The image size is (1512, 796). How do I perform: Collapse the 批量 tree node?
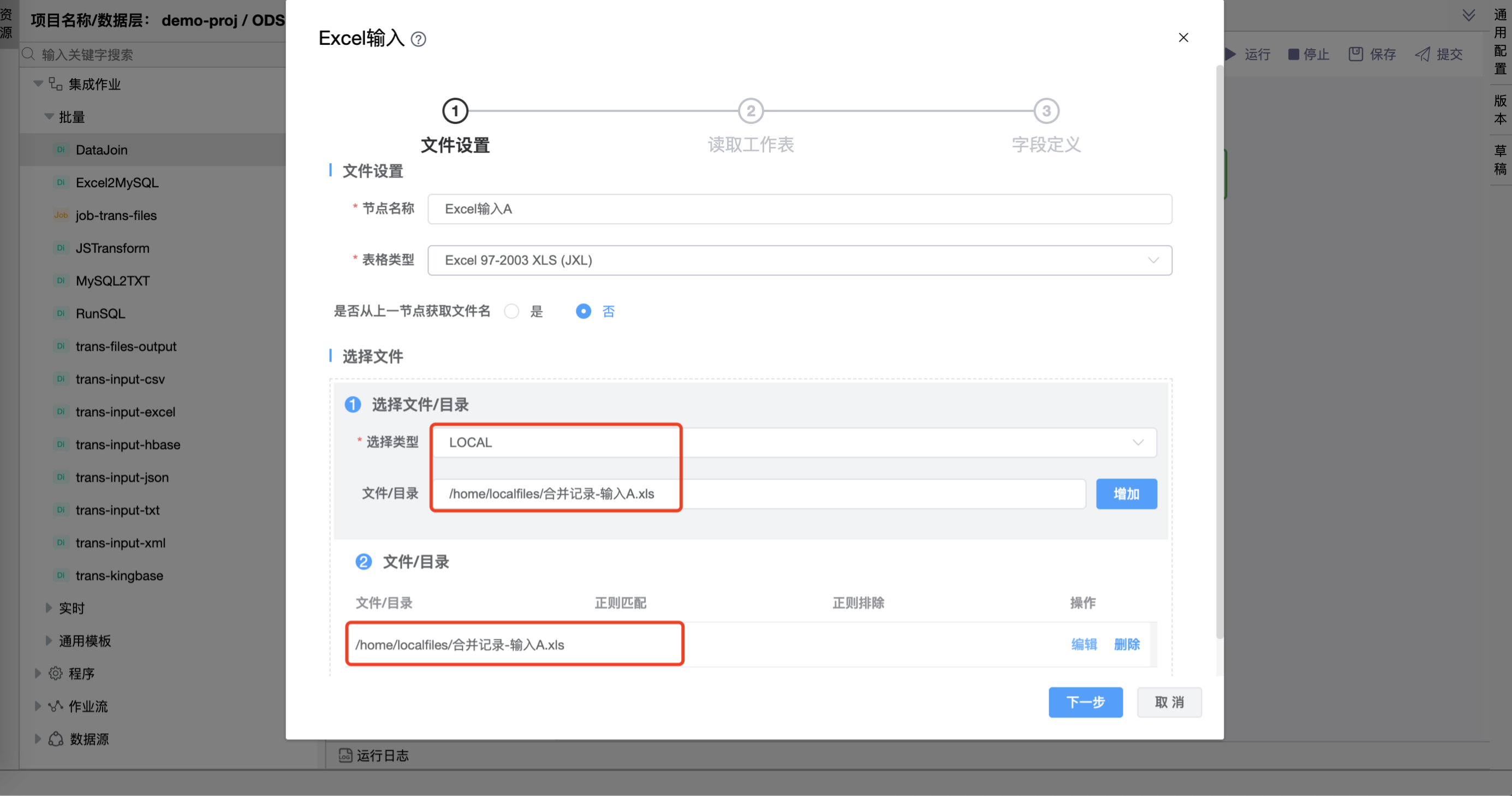click(x=49, y=117)
